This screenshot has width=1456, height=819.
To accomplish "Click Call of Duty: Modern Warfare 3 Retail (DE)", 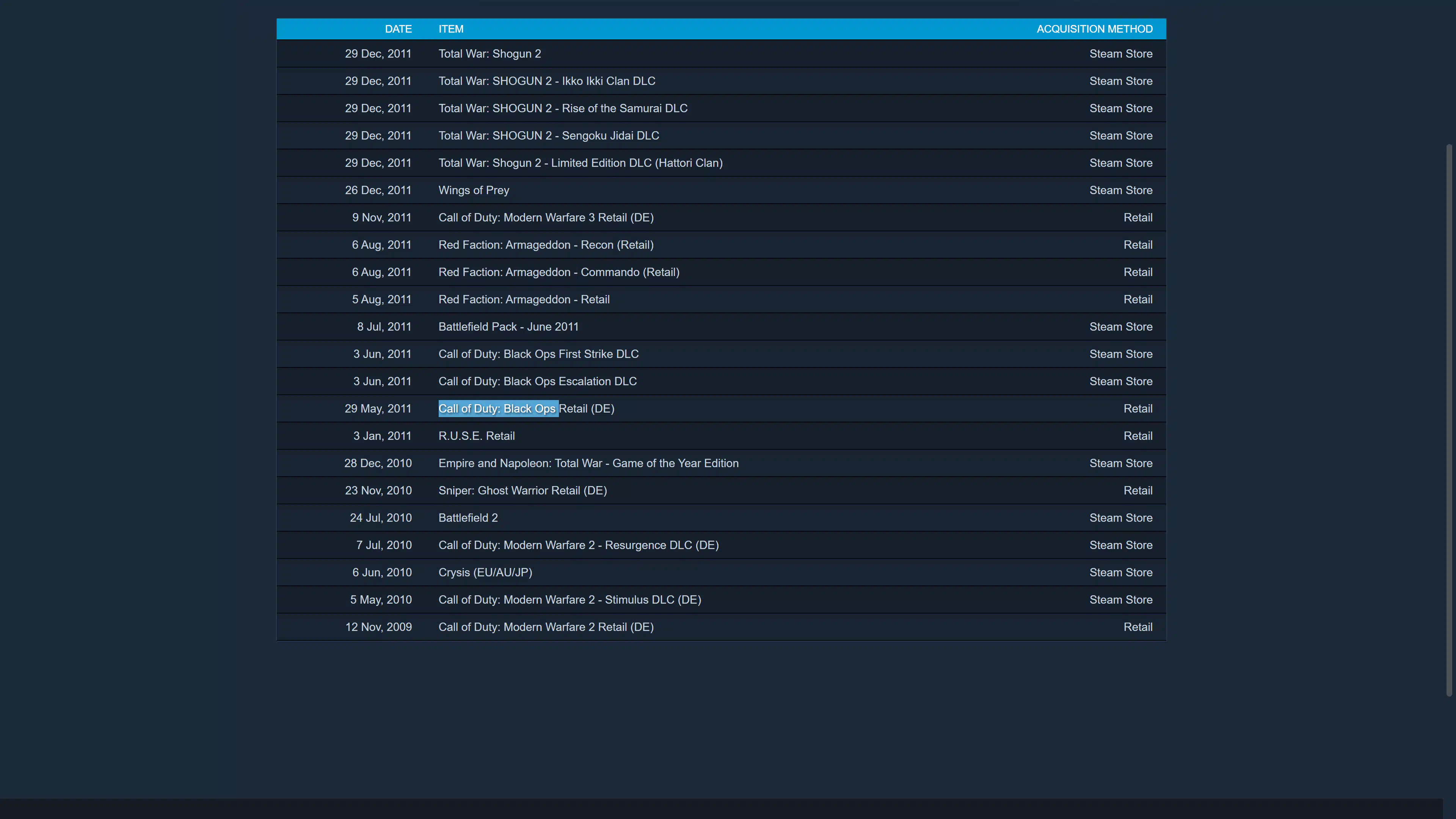I will click(546, 218).
